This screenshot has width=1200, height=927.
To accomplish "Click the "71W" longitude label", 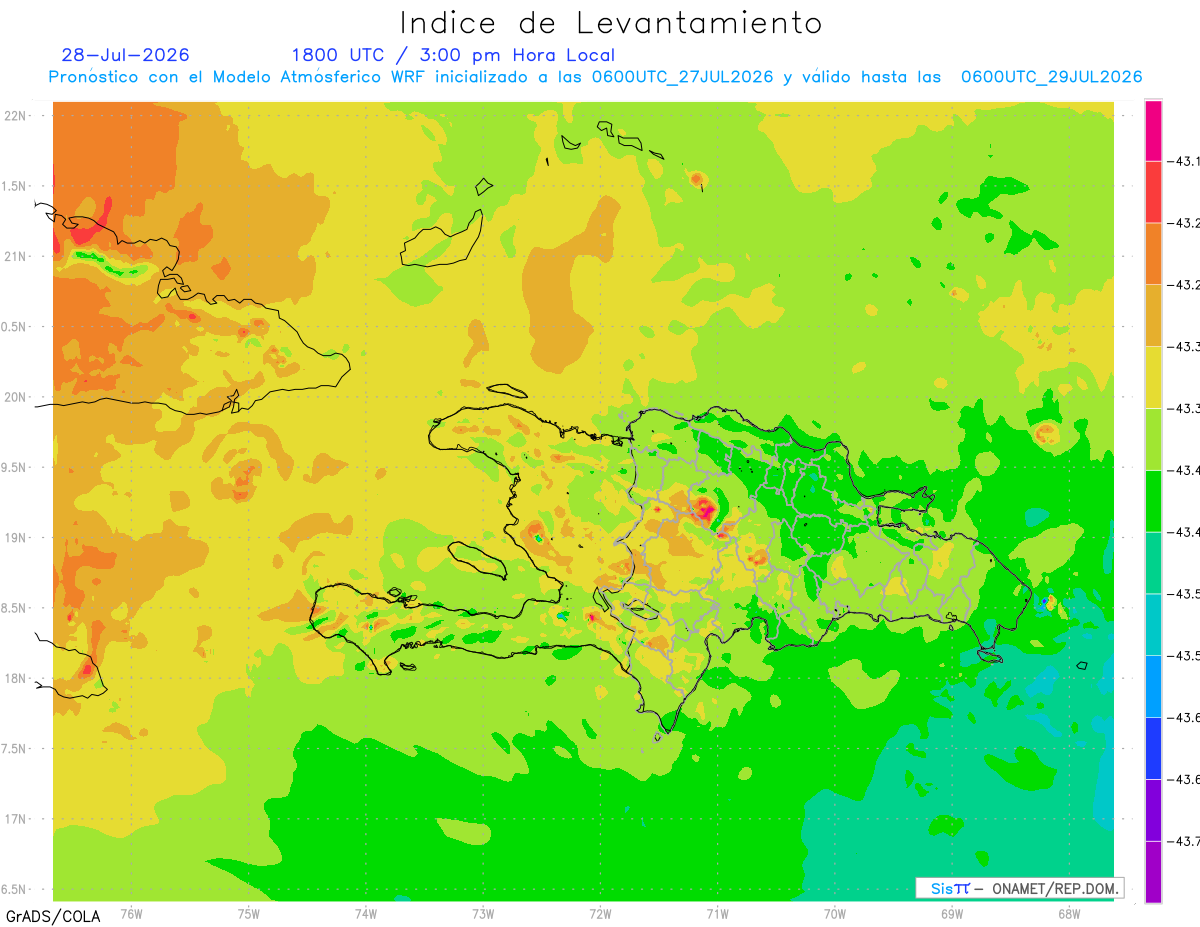I will [717, 913].
